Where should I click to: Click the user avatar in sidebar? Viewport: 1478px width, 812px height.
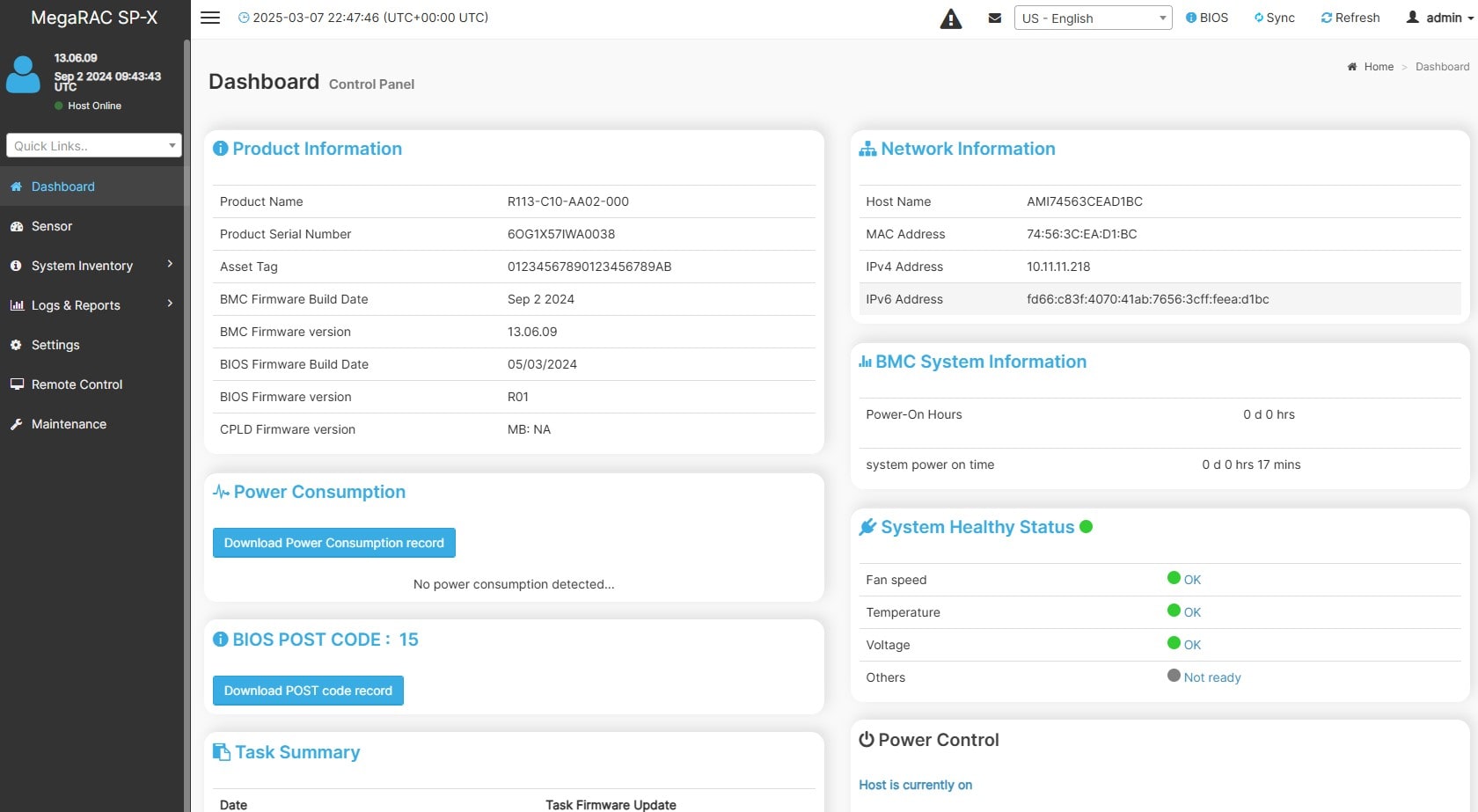23,75
